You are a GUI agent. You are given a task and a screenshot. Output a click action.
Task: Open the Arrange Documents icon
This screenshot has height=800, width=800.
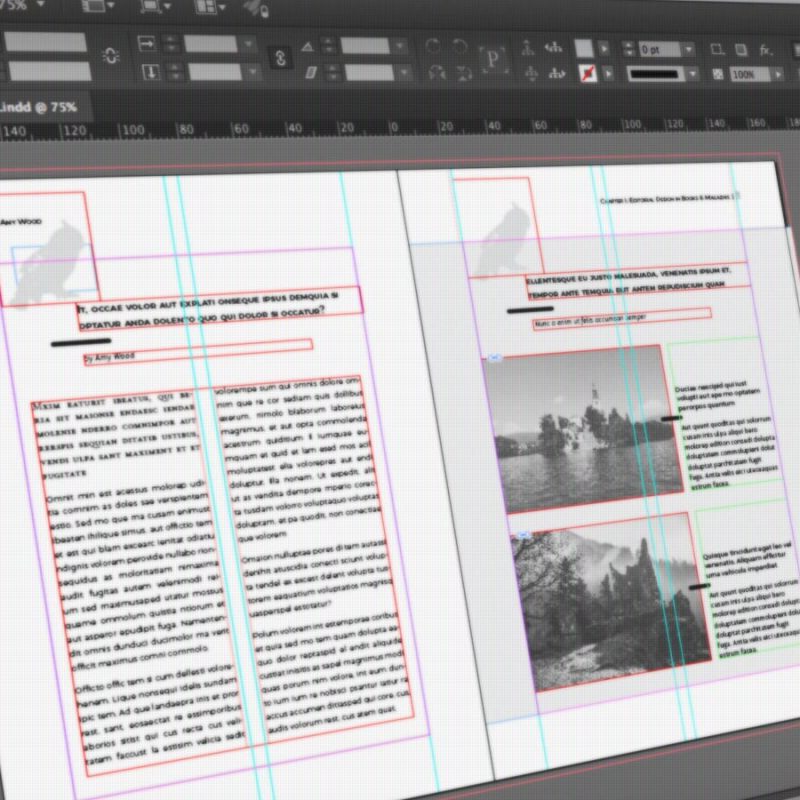click(x=206, y=6)
